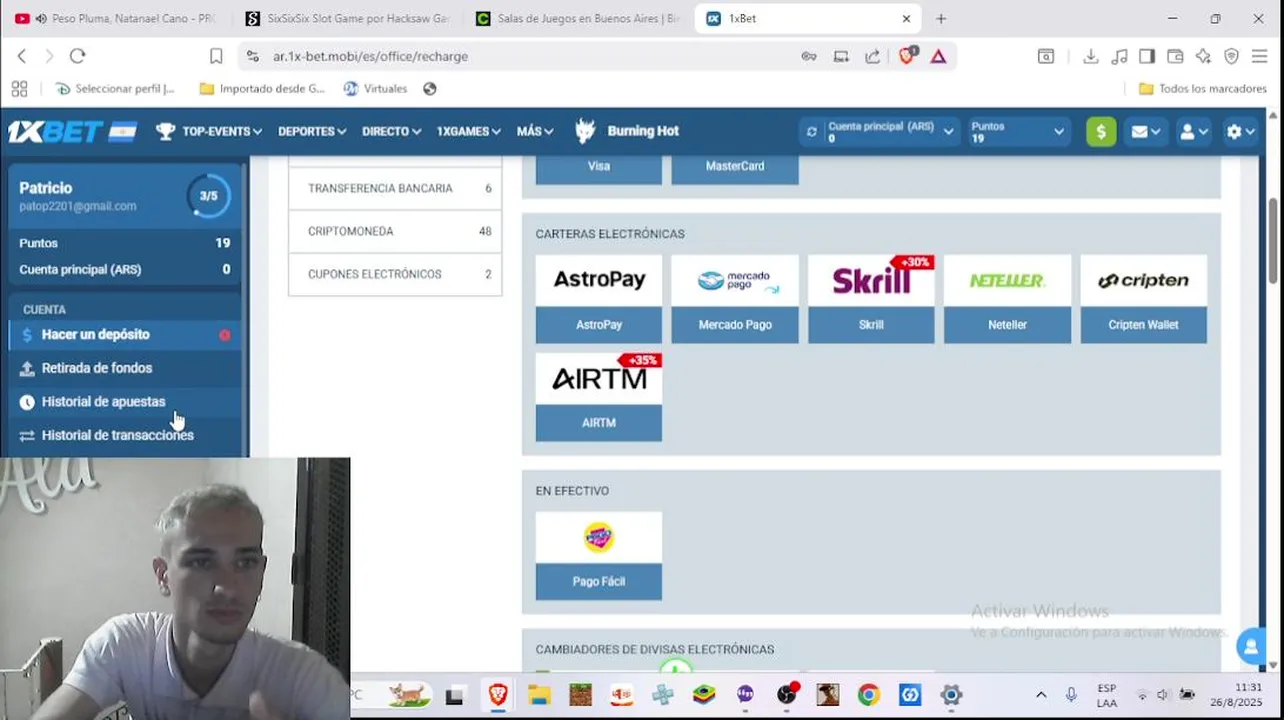Image resolution: width=1284 pixels, height=720 pixels.
Task: Open Historial de transacciones in sidebar
Action: pyautogui.click(x=125, y=435)
